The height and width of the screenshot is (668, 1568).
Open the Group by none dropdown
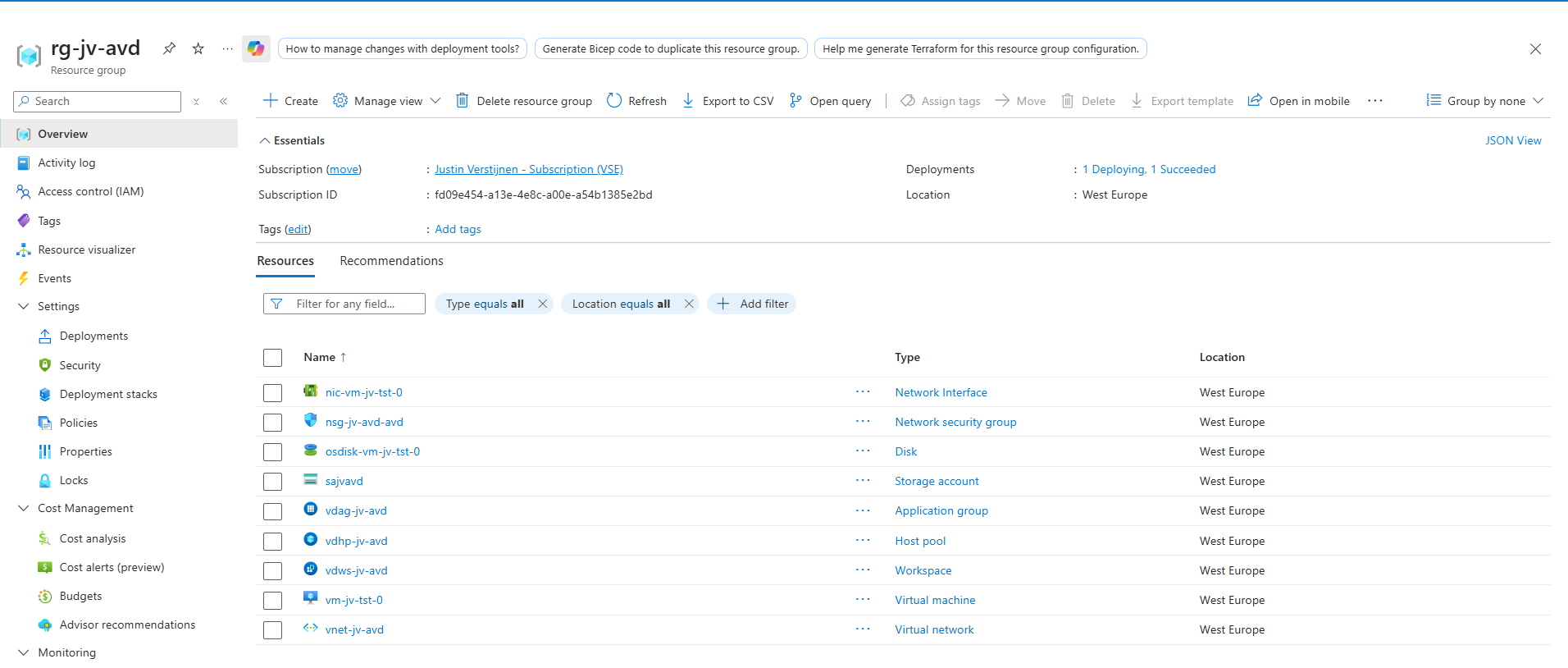[x=1485, y=100]
